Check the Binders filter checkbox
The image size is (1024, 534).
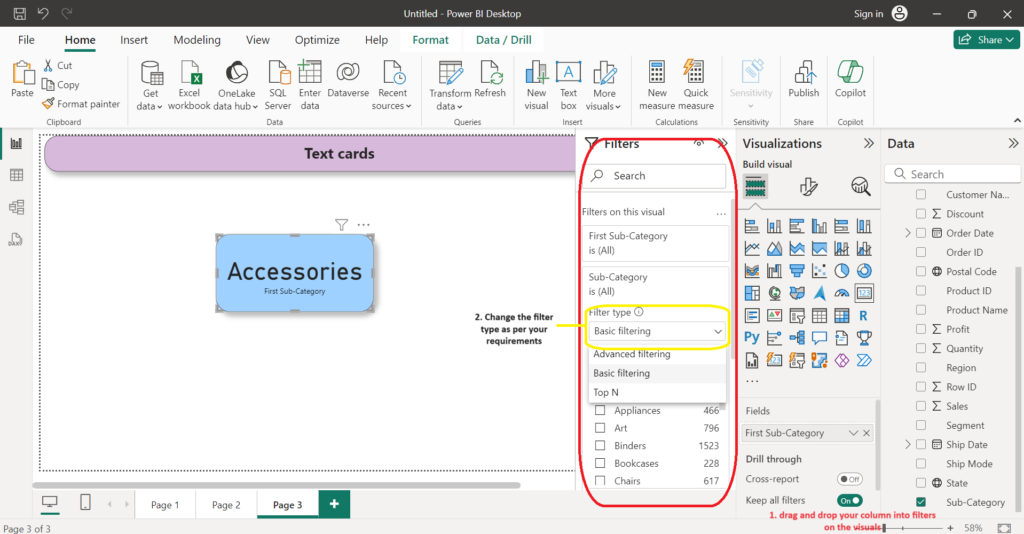(600, 446)
